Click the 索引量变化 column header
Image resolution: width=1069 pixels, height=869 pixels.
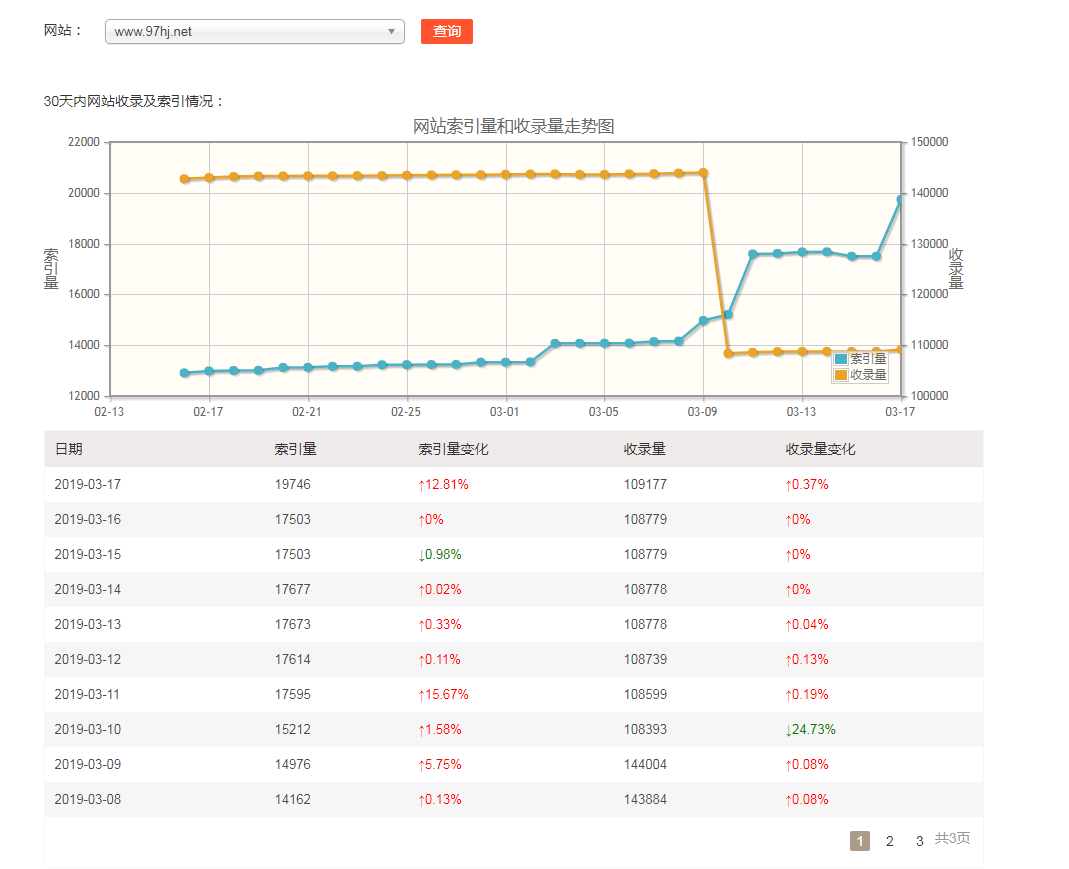tap(453, 449)
